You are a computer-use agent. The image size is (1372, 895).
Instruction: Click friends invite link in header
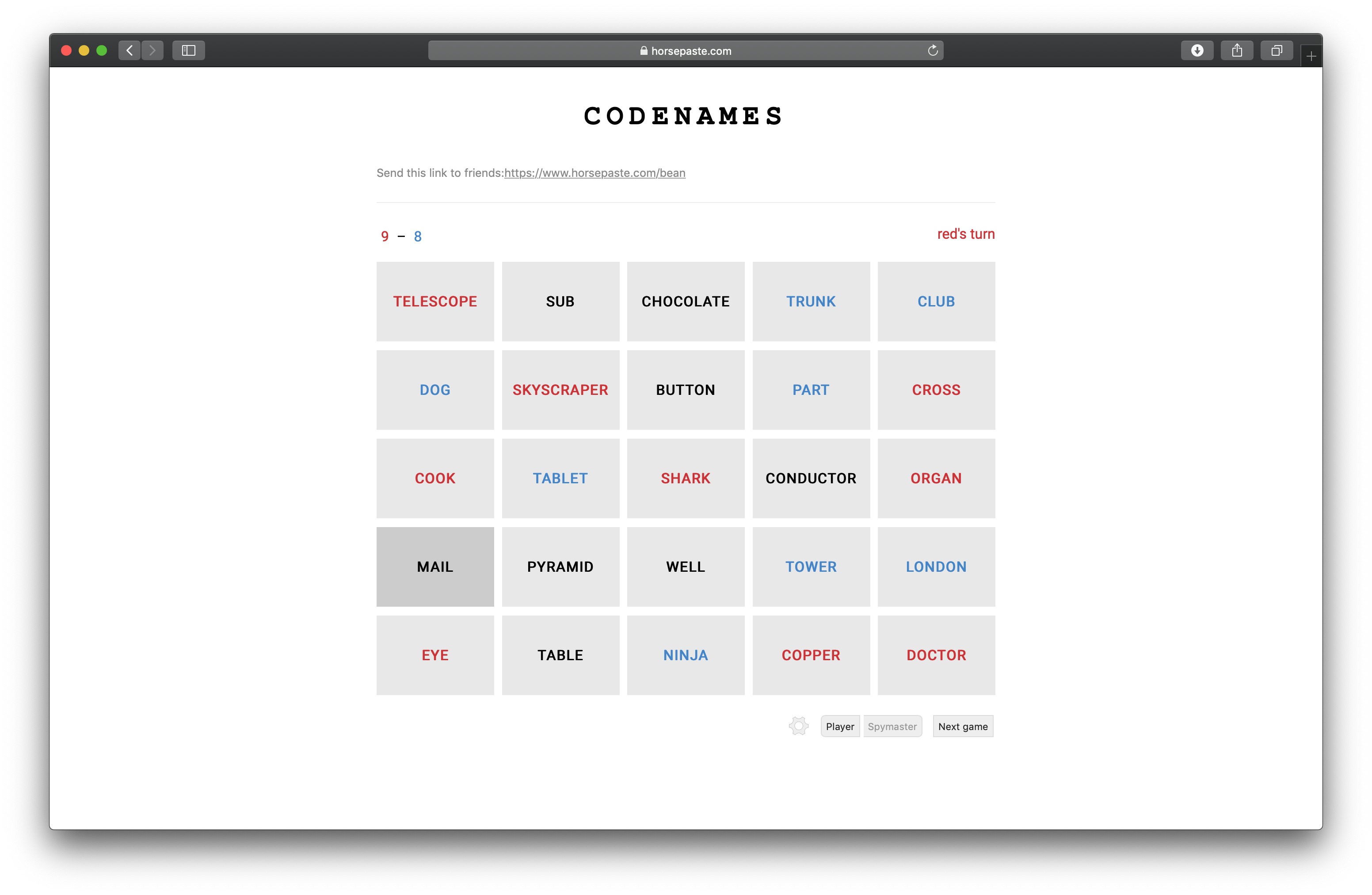click(594, 173)
